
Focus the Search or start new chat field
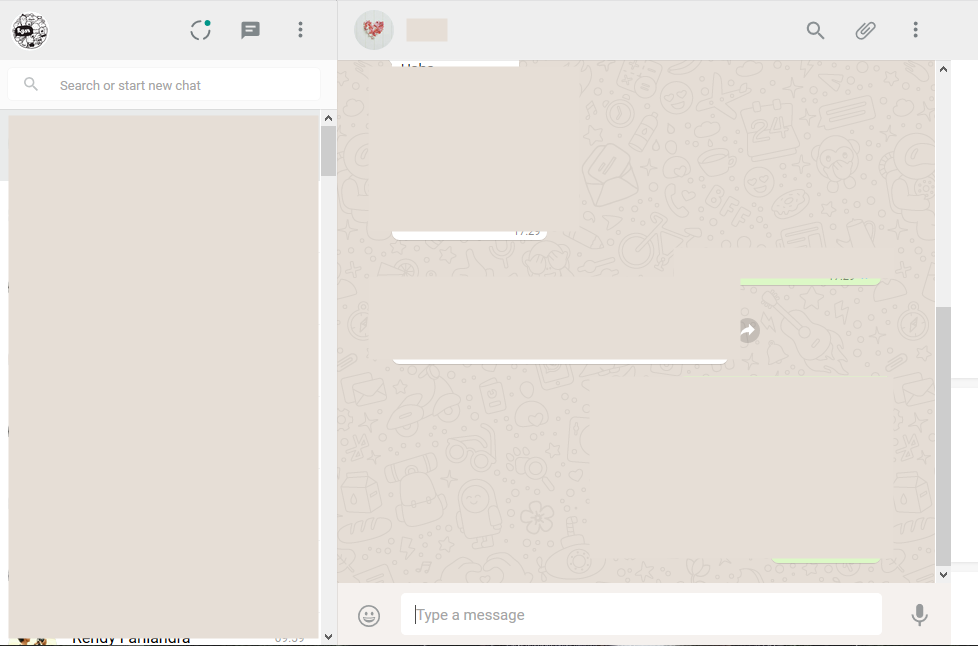(x=164, y=84)
